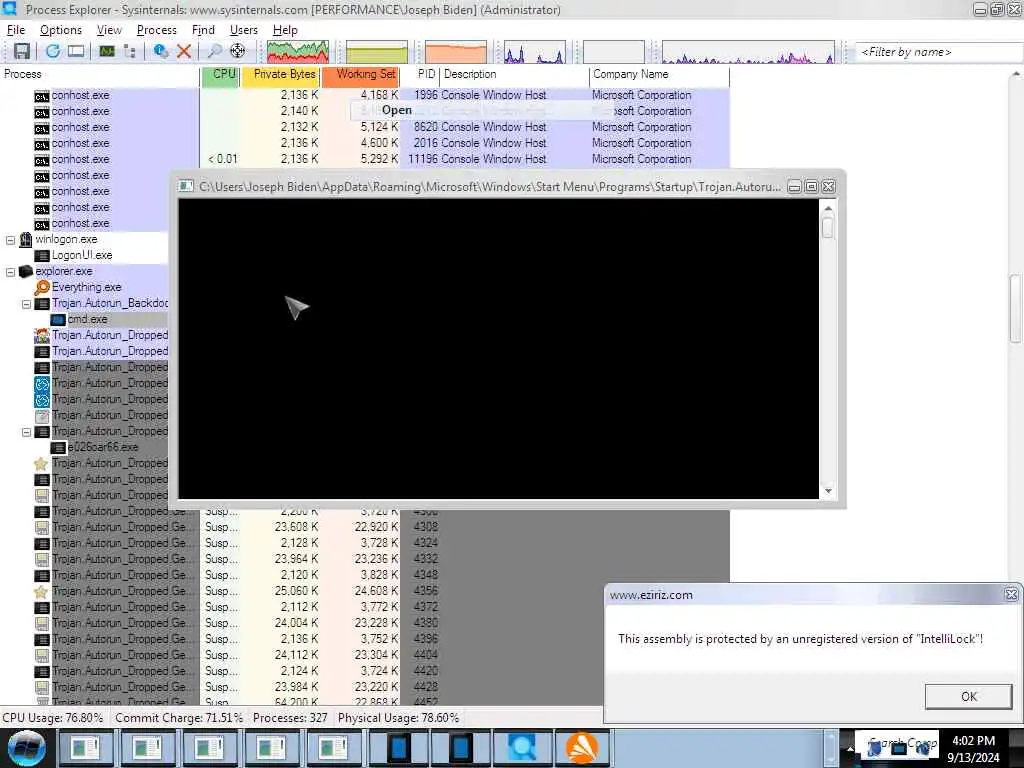This screenshot has height=768, width=1024.
Task: Click the Save toolbar icon
Action: 22,51
